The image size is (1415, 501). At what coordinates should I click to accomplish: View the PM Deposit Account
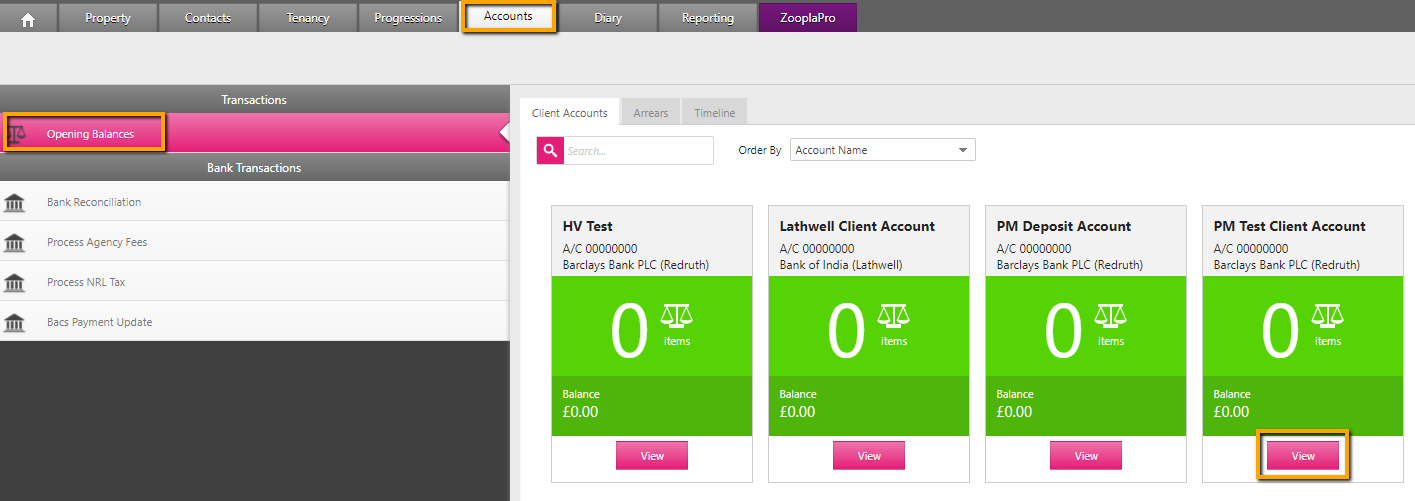1086,455
